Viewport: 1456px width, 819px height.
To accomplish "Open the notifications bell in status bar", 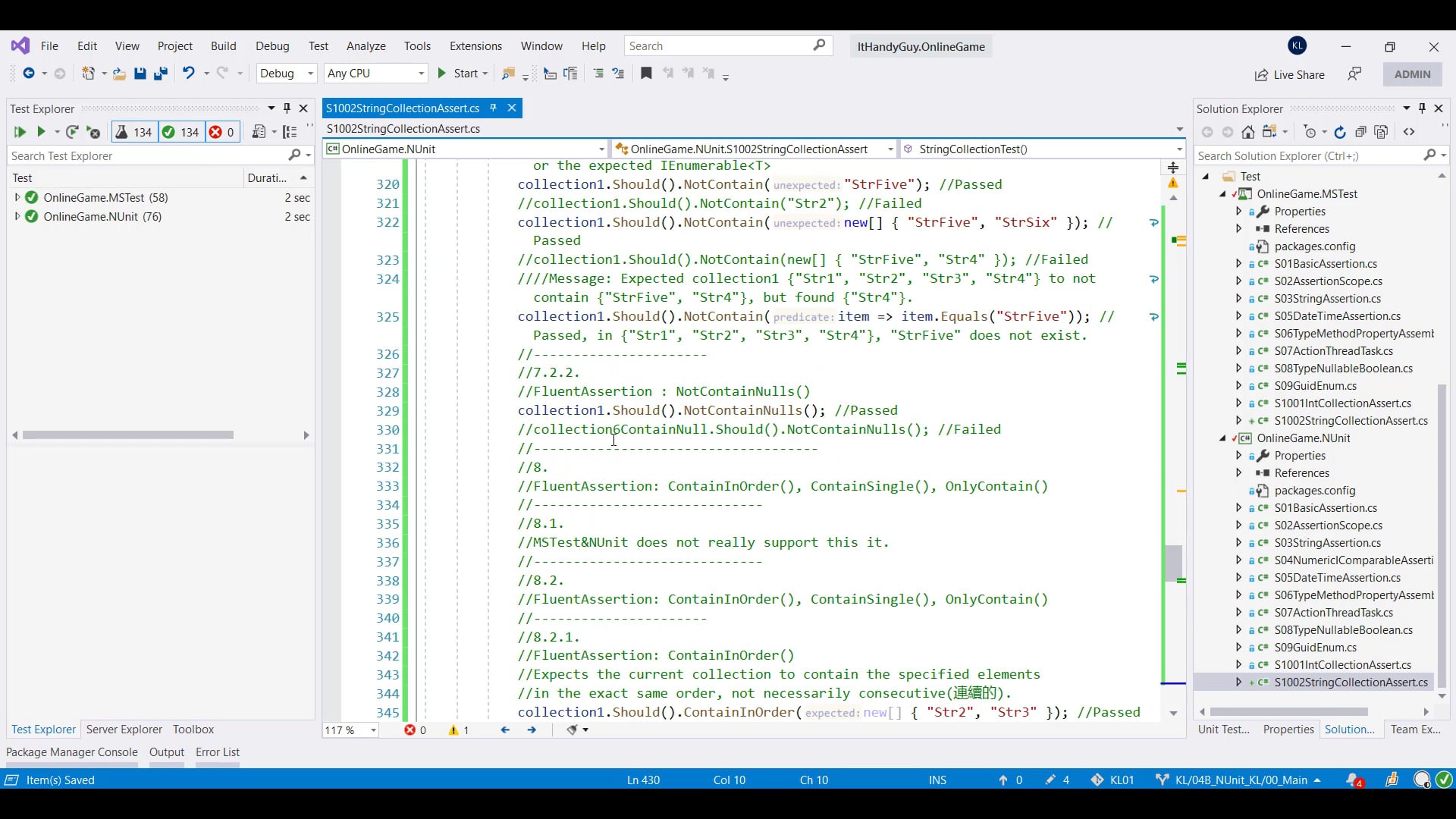I will (1353, 780).
